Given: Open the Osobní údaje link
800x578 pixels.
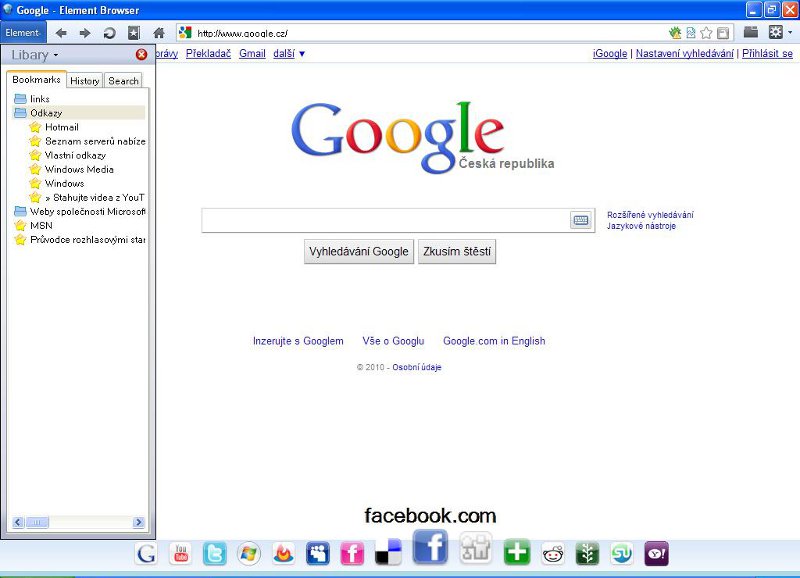Looking at the screenshot, I should click(x=416, y=367).
